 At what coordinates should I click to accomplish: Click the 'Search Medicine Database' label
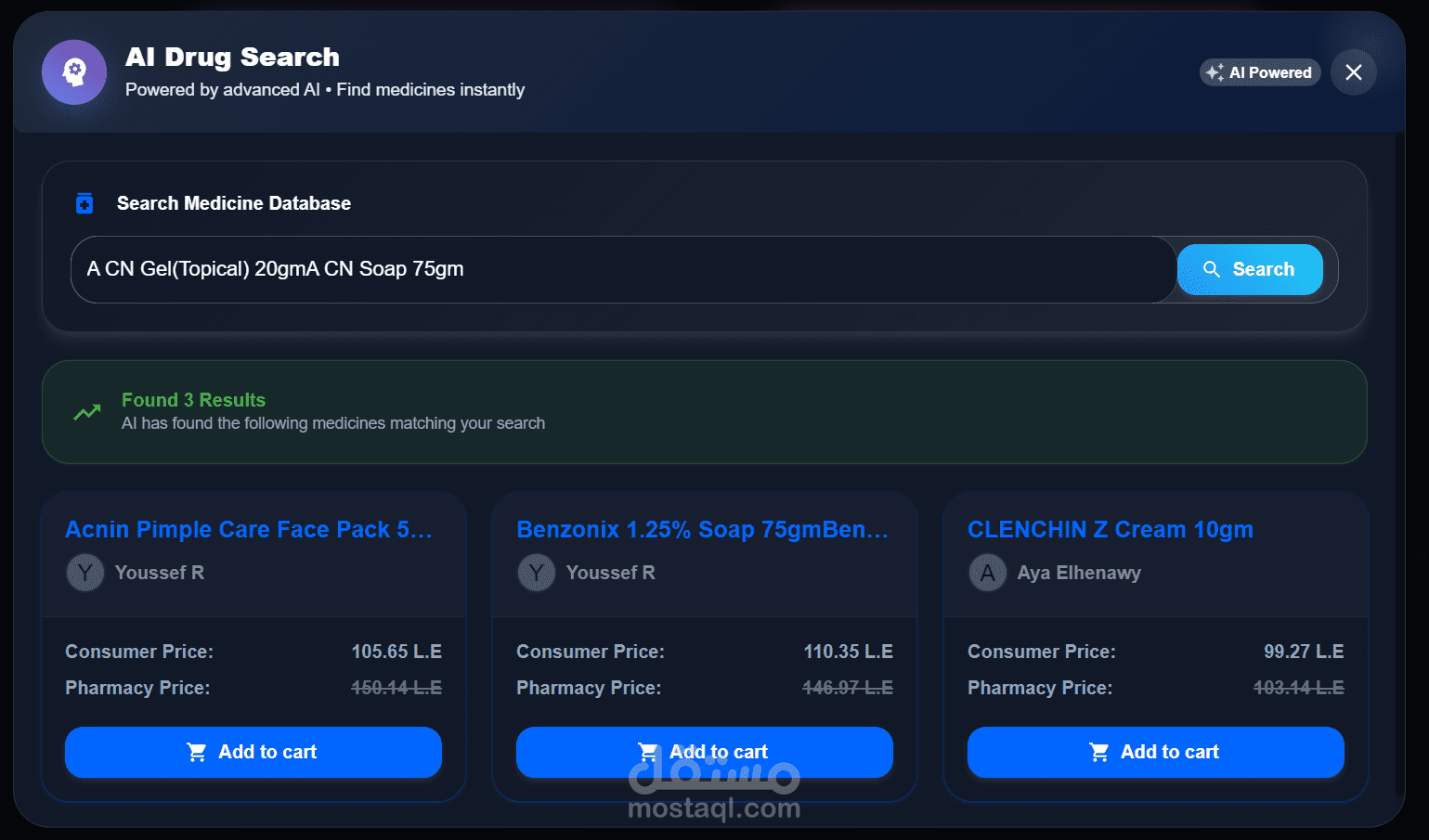coord(234,203)
